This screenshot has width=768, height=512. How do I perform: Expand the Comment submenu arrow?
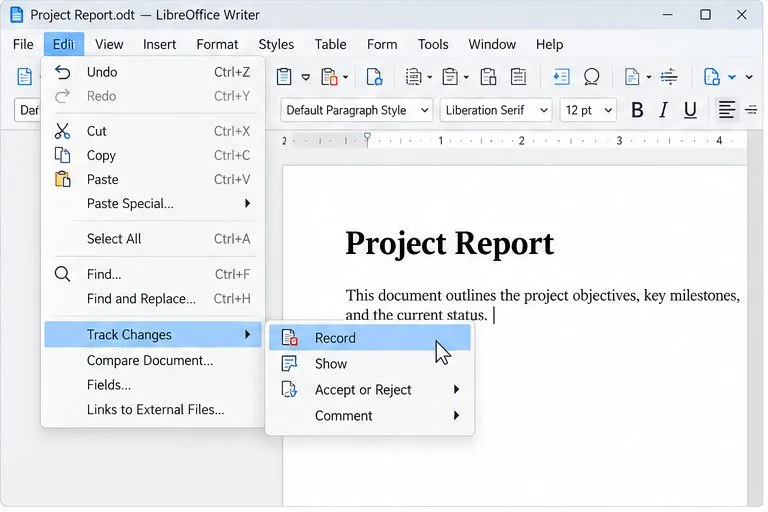456,415
